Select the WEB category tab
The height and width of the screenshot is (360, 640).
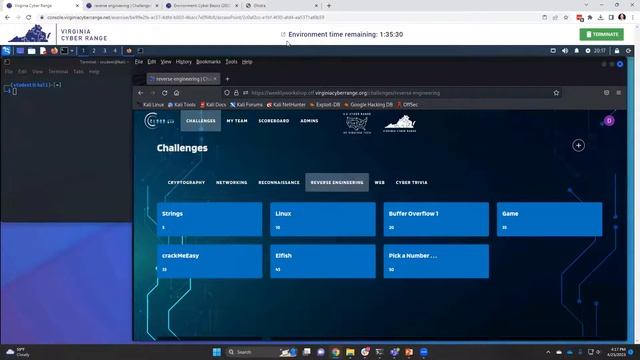click(380, 182)
